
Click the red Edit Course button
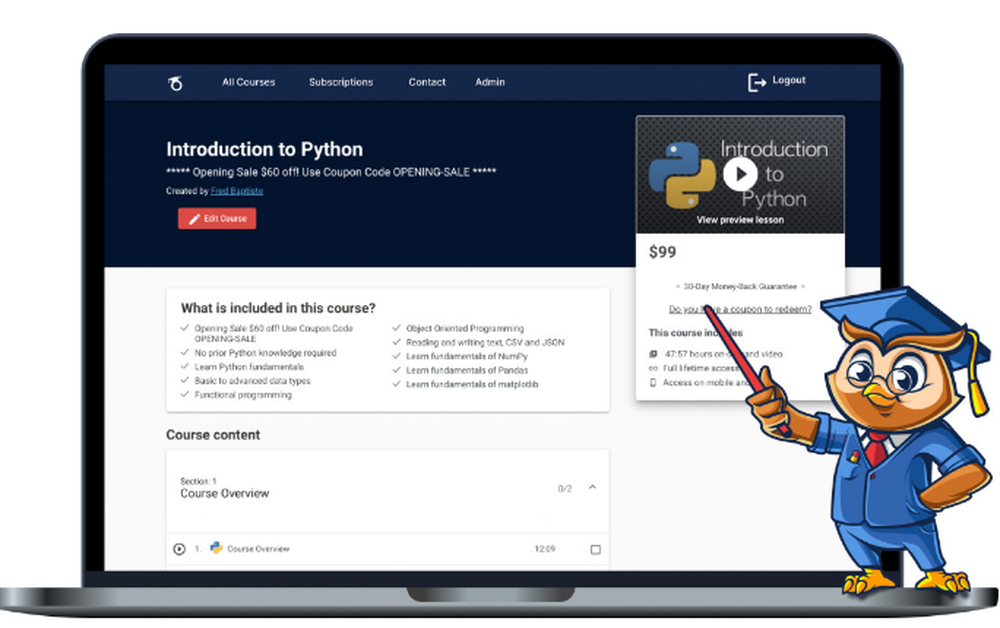click(x=217, y=219)
